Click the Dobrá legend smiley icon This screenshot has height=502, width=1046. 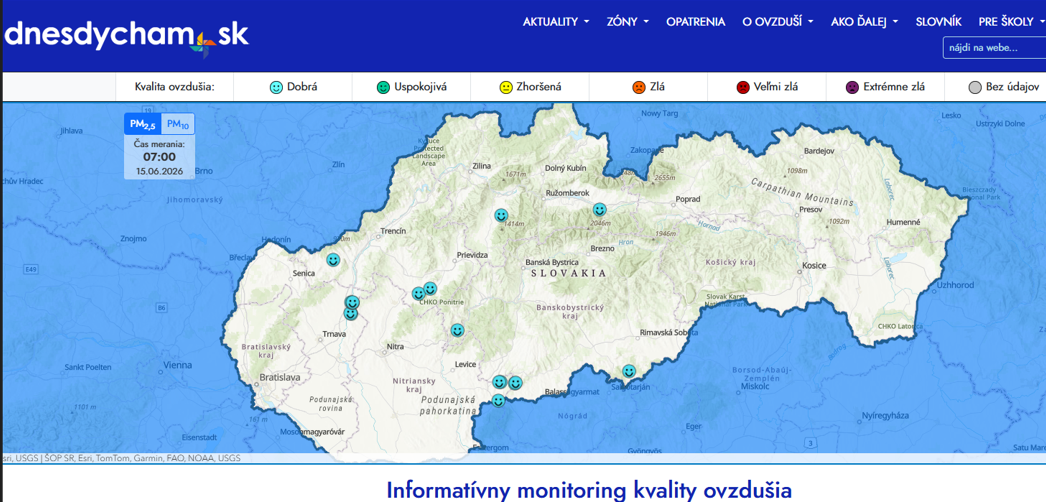(276, 87)
